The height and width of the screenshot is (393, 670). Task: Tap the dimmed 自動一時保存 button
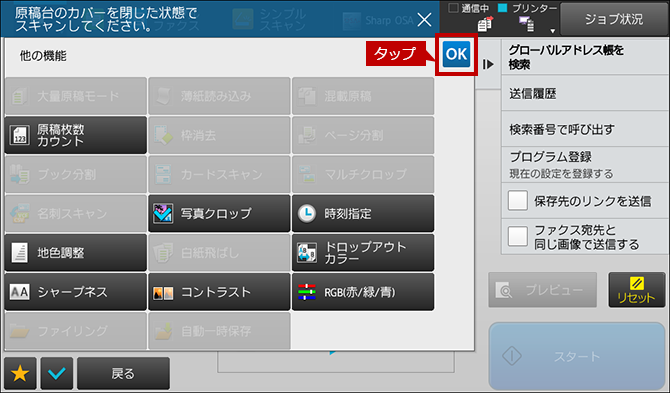pyautogui.click(x=219, y=331)
